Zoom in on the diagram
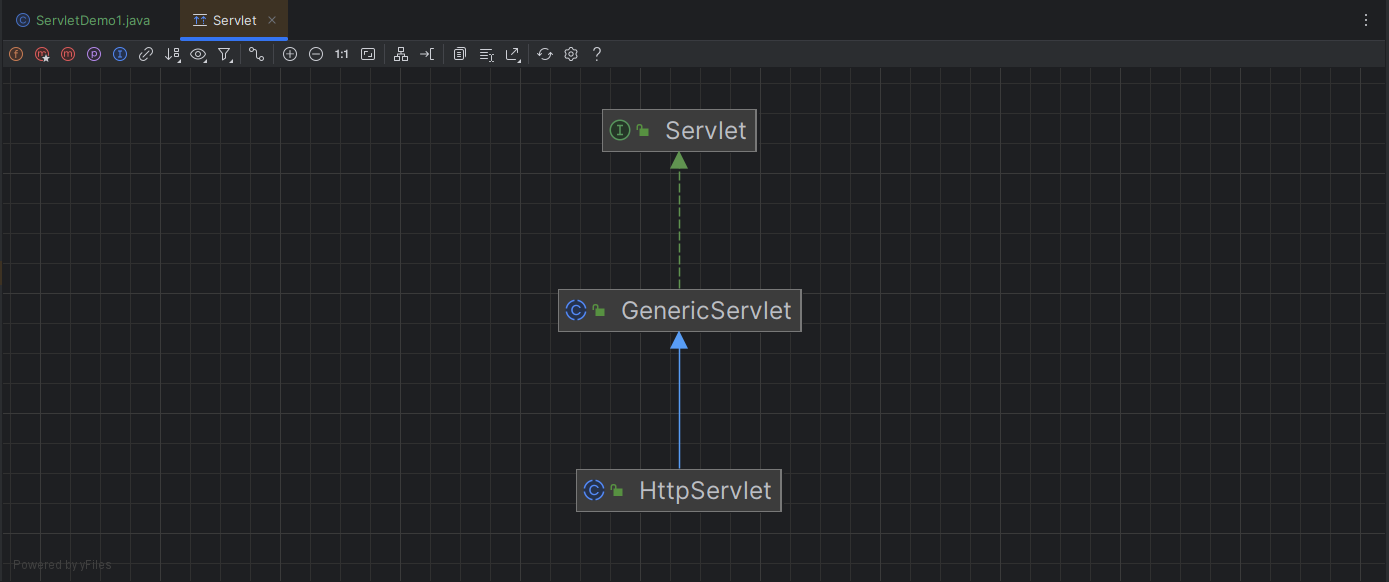 [x=290, y=54]
